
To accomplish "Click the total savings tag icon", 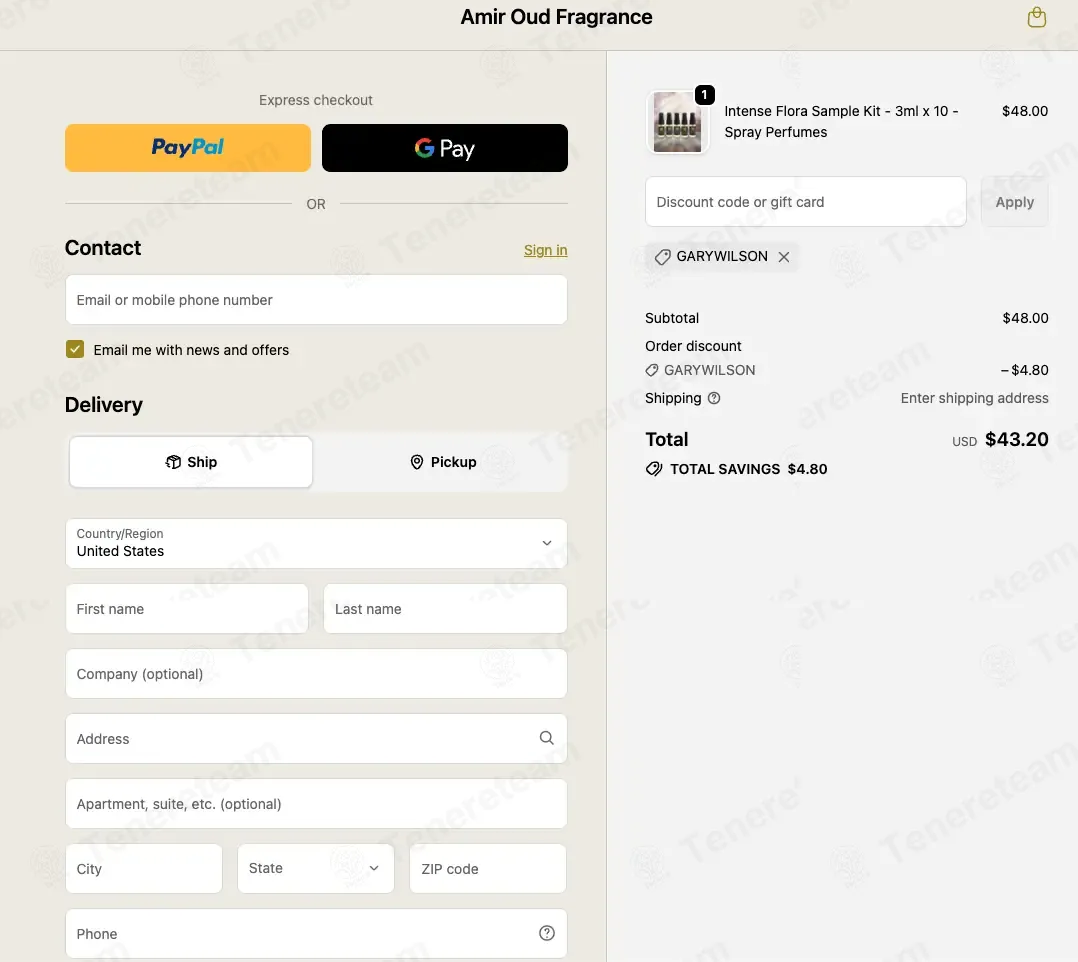I will point(654,469).
